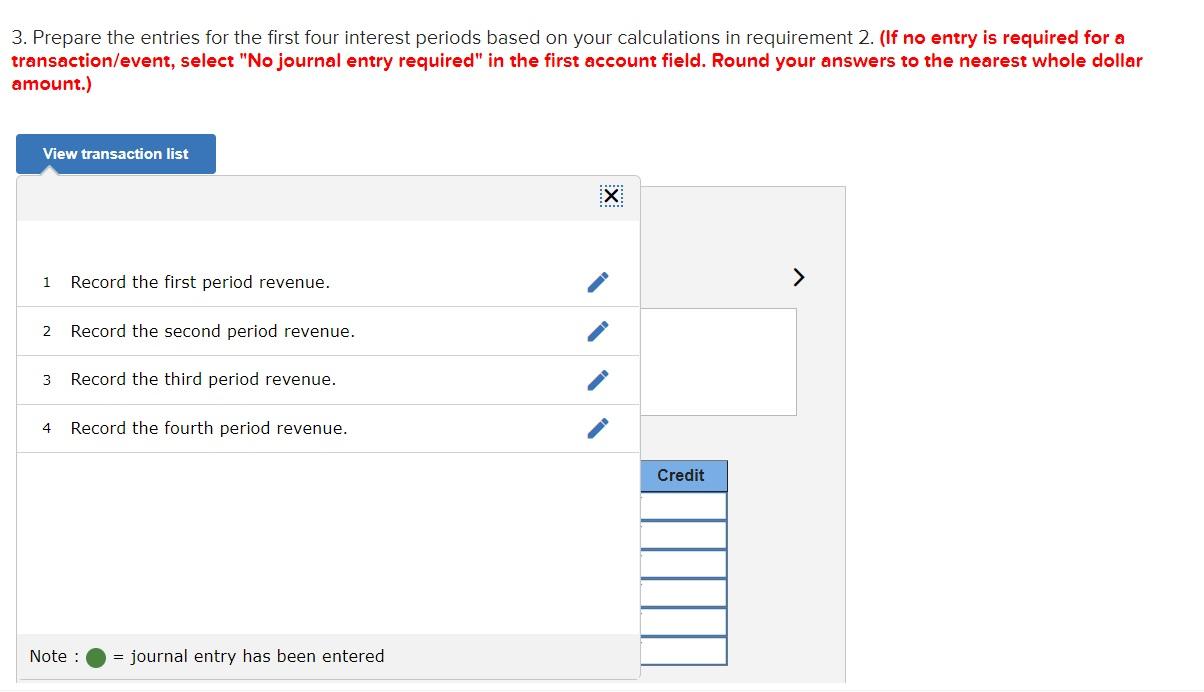Viewport: 1204px width, 692px height.
Task: Select the Credit column header
Action: (x=683, y=476)
